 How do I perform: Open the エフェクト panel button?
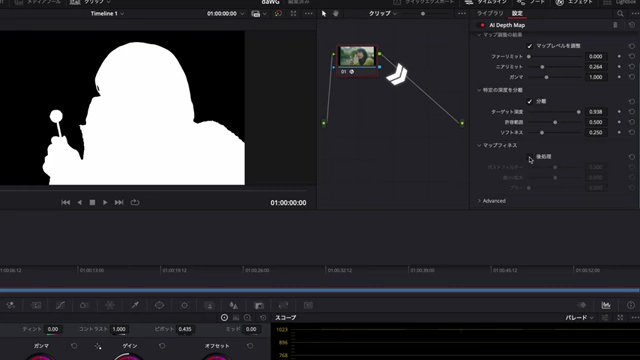[x=575, y=2]
